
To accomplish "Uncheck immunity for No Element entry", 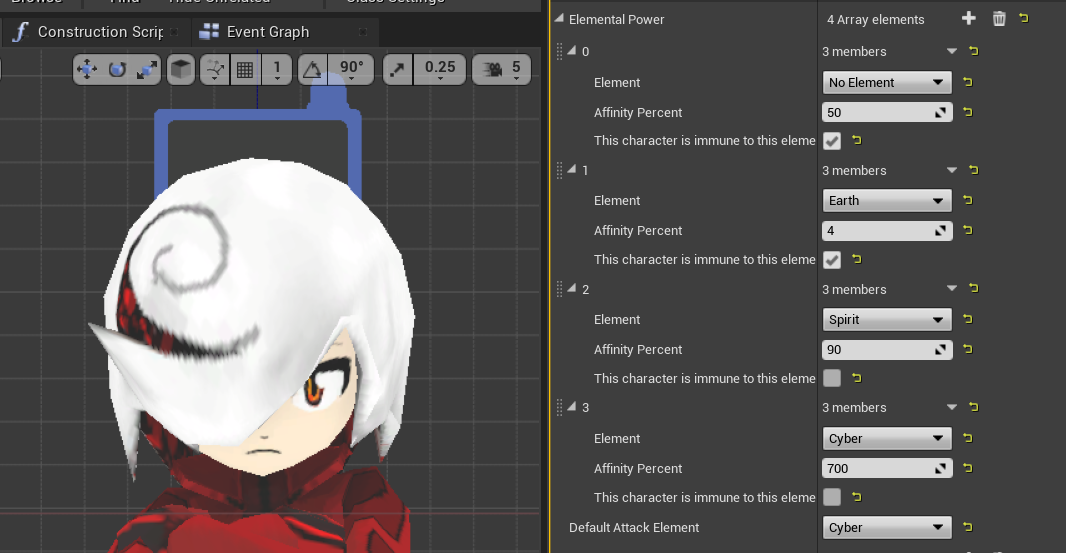I will 831,141.
